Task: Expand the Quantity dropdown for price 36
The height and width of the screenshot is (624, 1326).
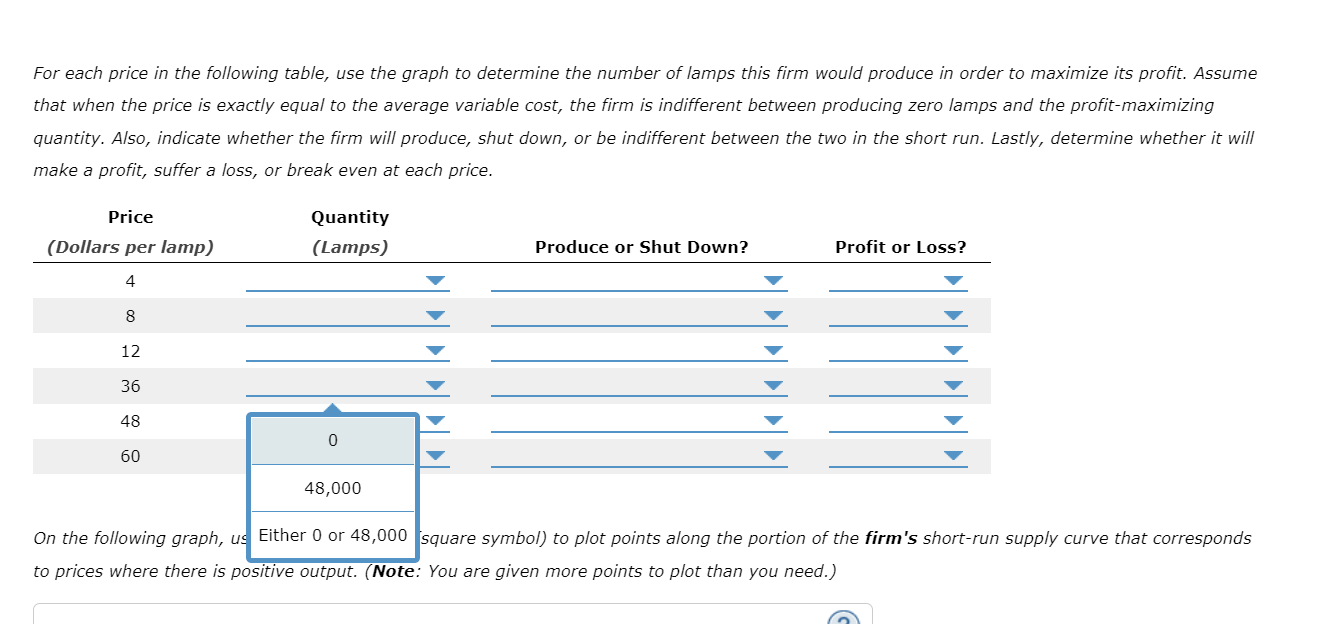Action: pyautogui.click(x=347, y=386)
